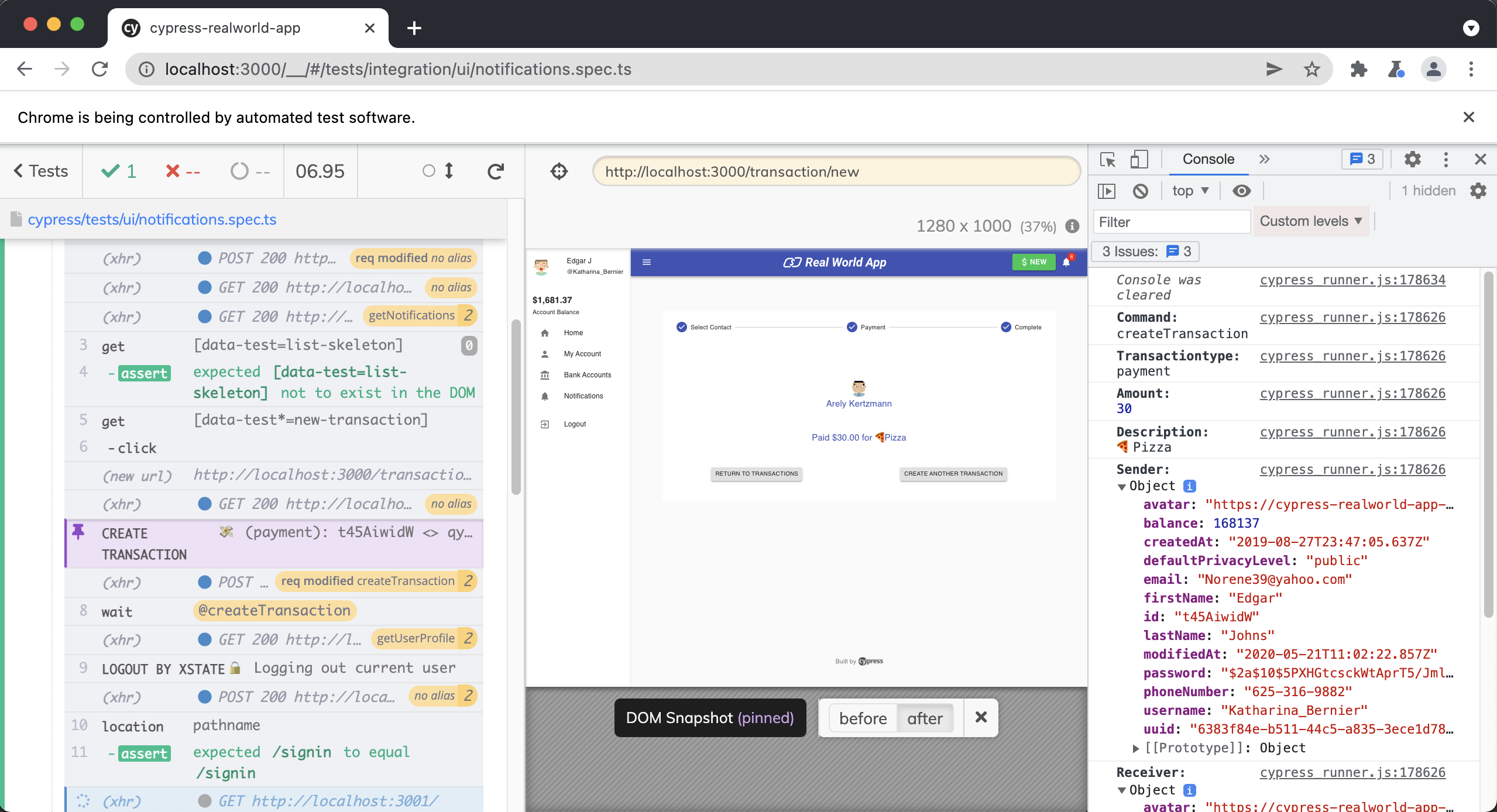The width and height of the screenshot is (1497, 812).
Task: Open the 'top' JavaScript context dropdown
Action: (1190, 191)
